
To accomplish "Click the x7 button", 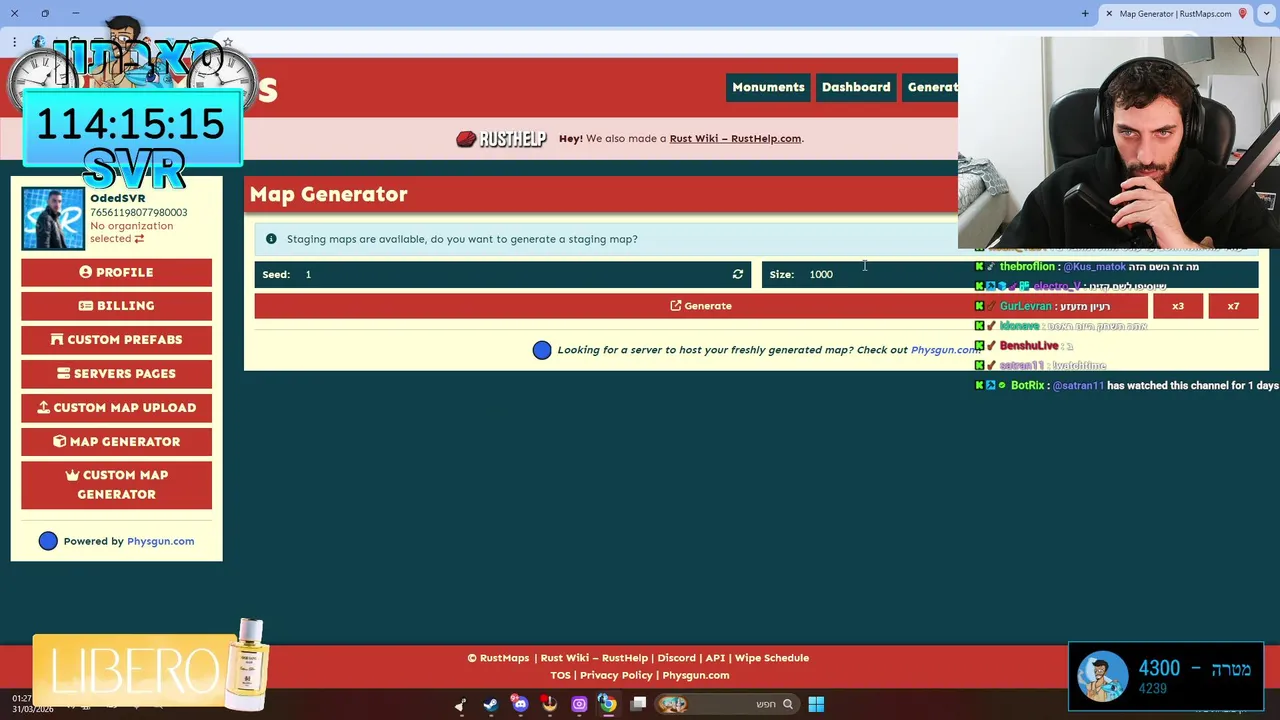I will coord(1233,306).
